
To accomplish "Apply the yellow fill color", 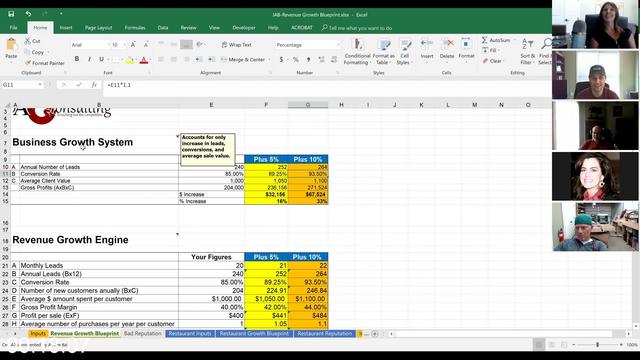I will (129, 60).
